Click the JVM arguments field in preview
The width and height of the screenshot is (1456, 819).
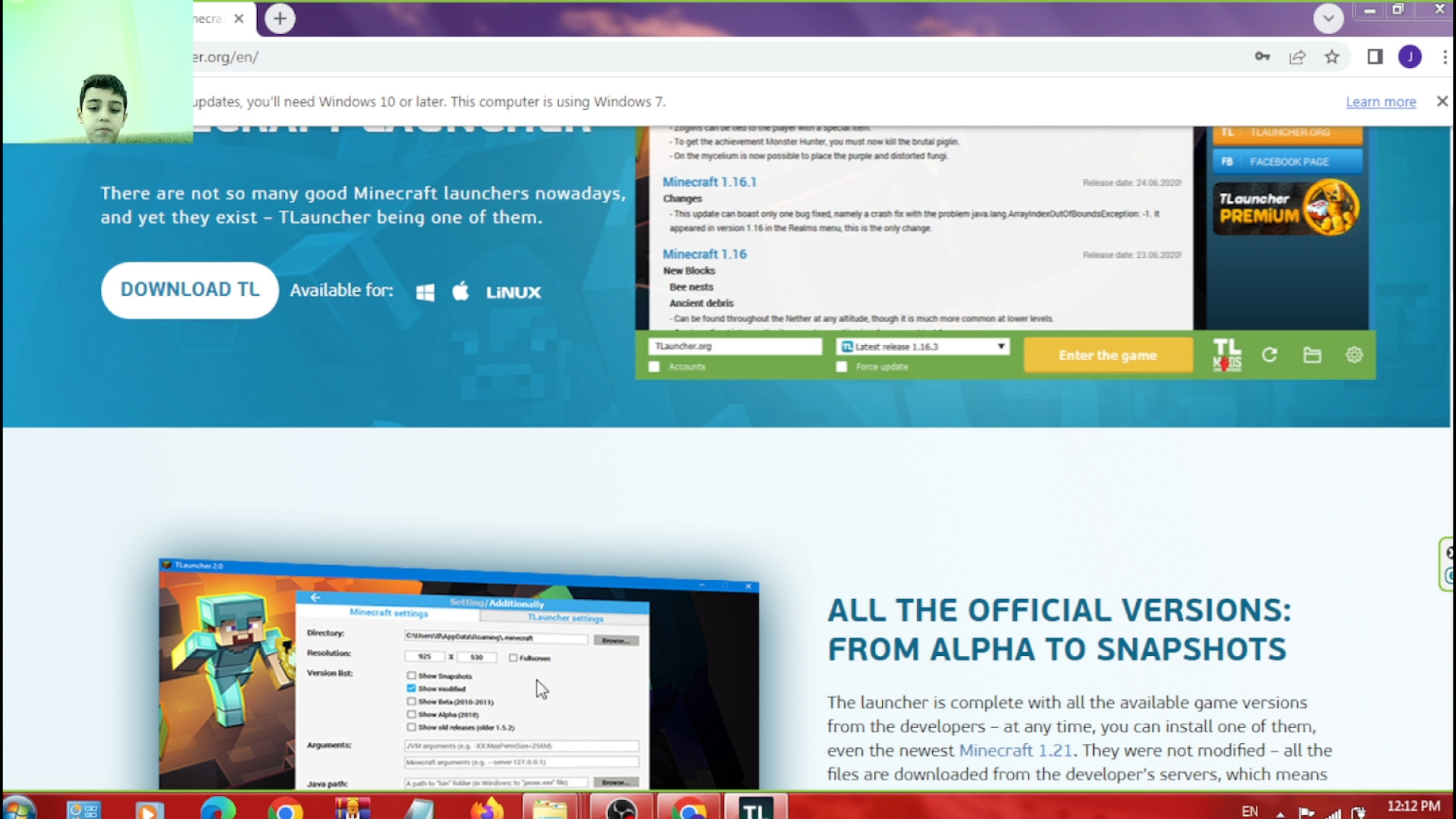click(522, 746)
